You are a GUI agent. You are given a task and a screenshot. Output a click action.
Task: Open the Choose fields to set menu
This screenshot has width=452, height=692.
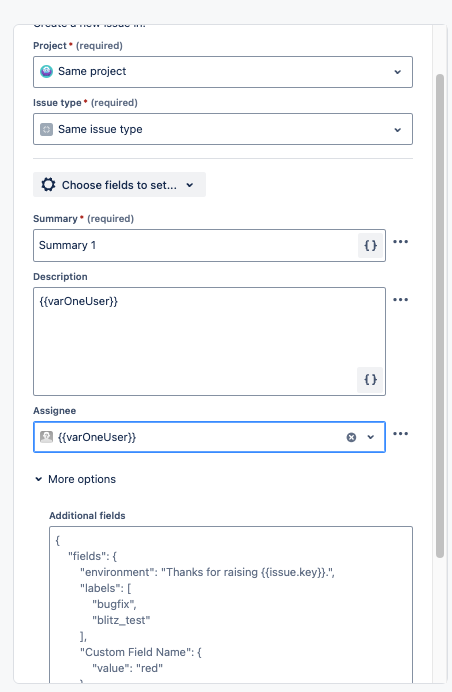tap(119, 184)
